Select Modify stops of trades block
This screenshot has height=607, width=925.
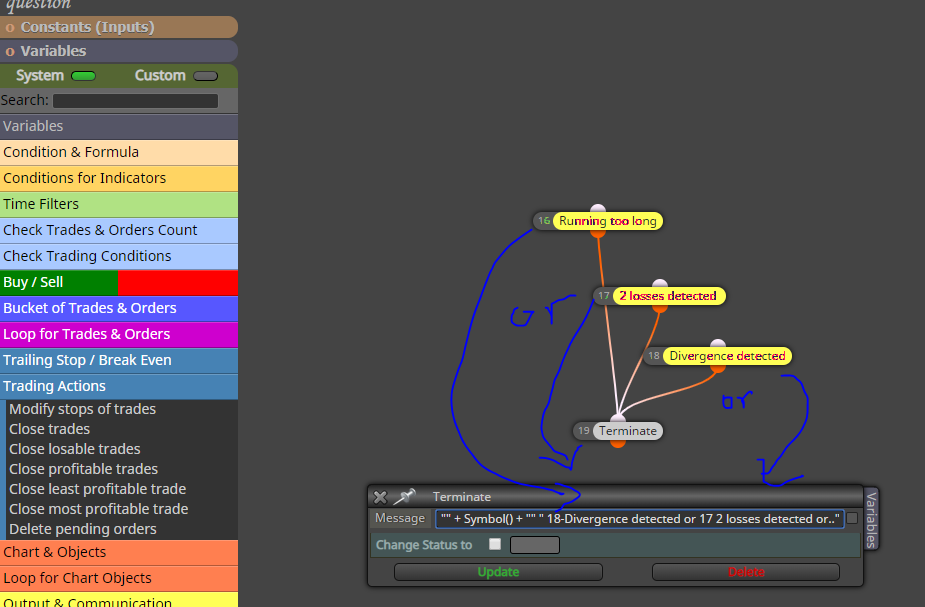(83, 409)
